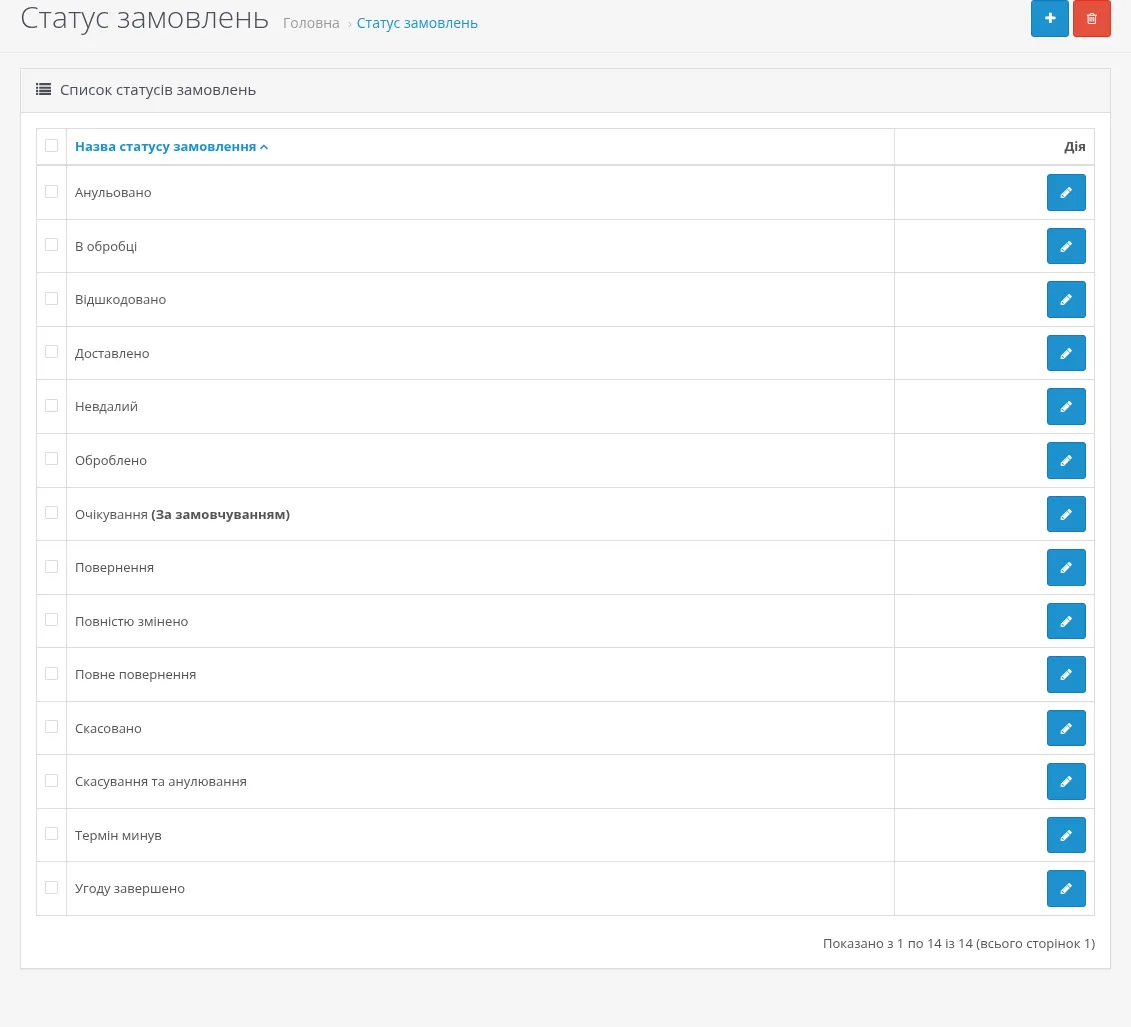The width and height of the screenshot is (1131, 1027).
Task: Check the box for Анульовано
Action: click(x=51, y=191)
